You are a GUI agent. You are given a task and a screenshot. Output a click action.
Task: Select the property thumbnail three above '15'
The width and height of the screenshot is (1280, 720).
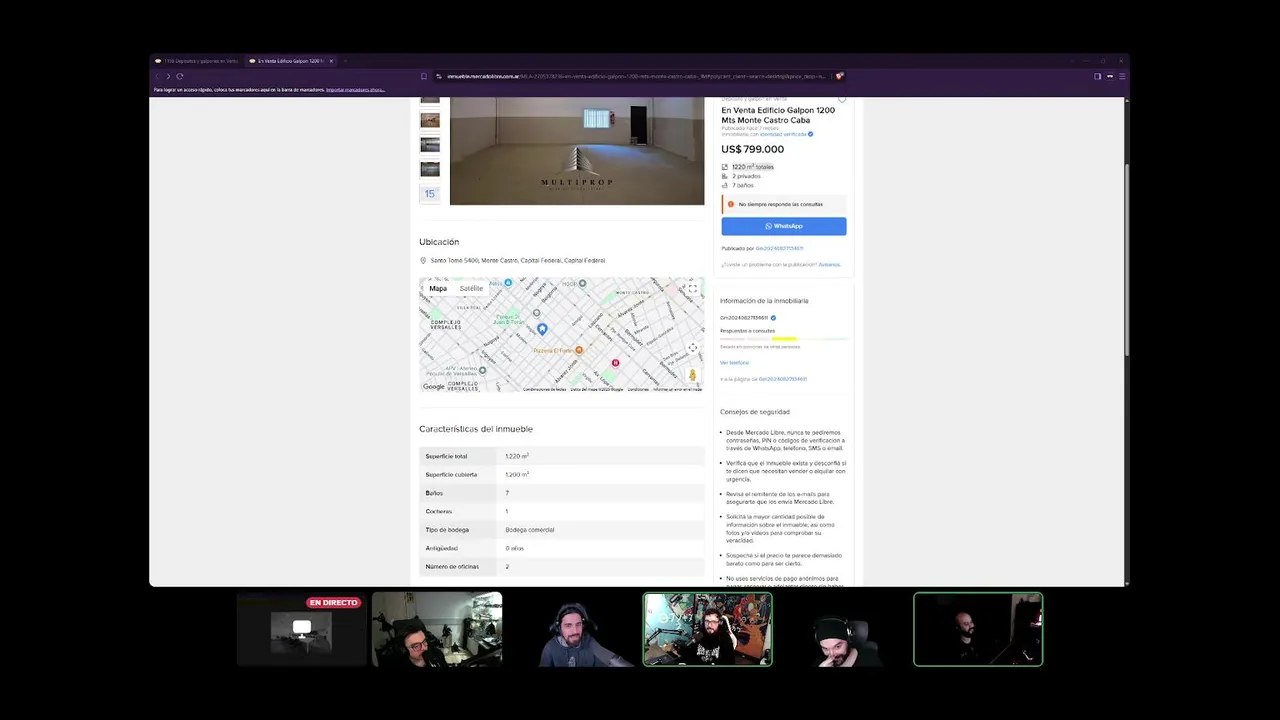click(x=430, y=120)
